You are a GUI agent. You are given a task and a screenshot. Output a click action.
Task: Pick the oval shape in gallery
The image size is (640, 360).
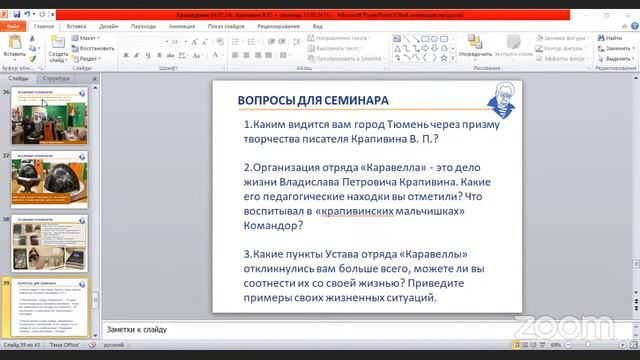434,39
